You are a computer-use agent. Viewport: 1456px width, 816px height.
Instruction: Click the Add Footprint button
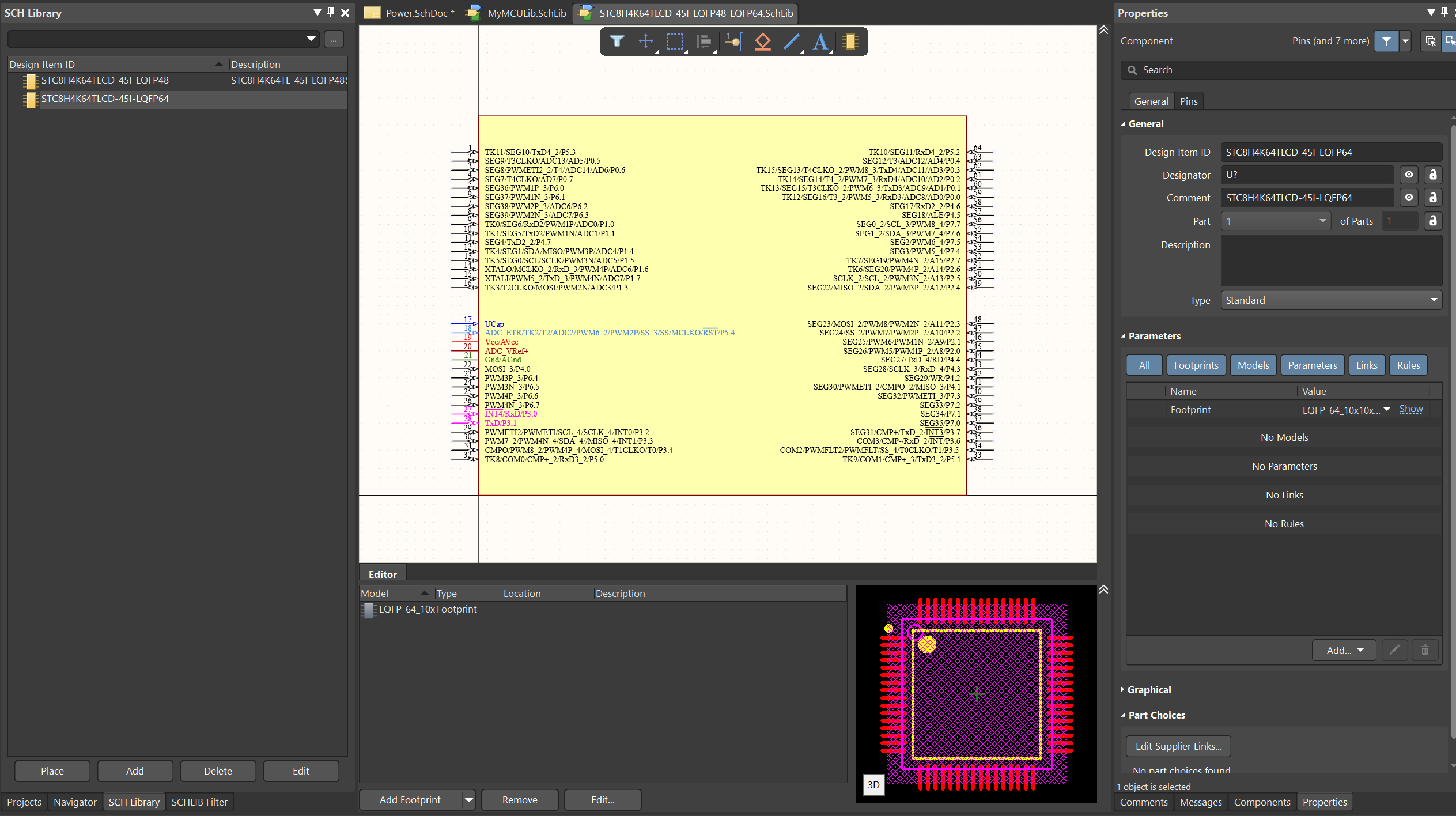pyautogui.click(x=410, y=800)
